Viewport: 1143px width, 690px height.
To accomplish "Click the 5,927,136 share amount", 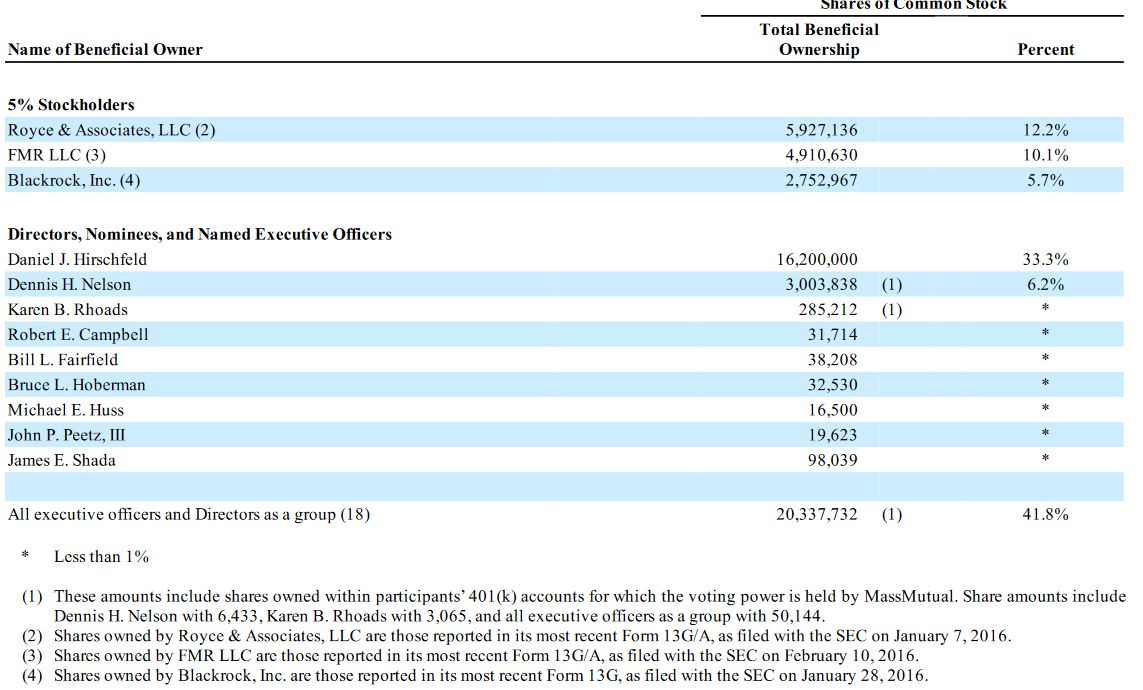I will coord(821,130).
